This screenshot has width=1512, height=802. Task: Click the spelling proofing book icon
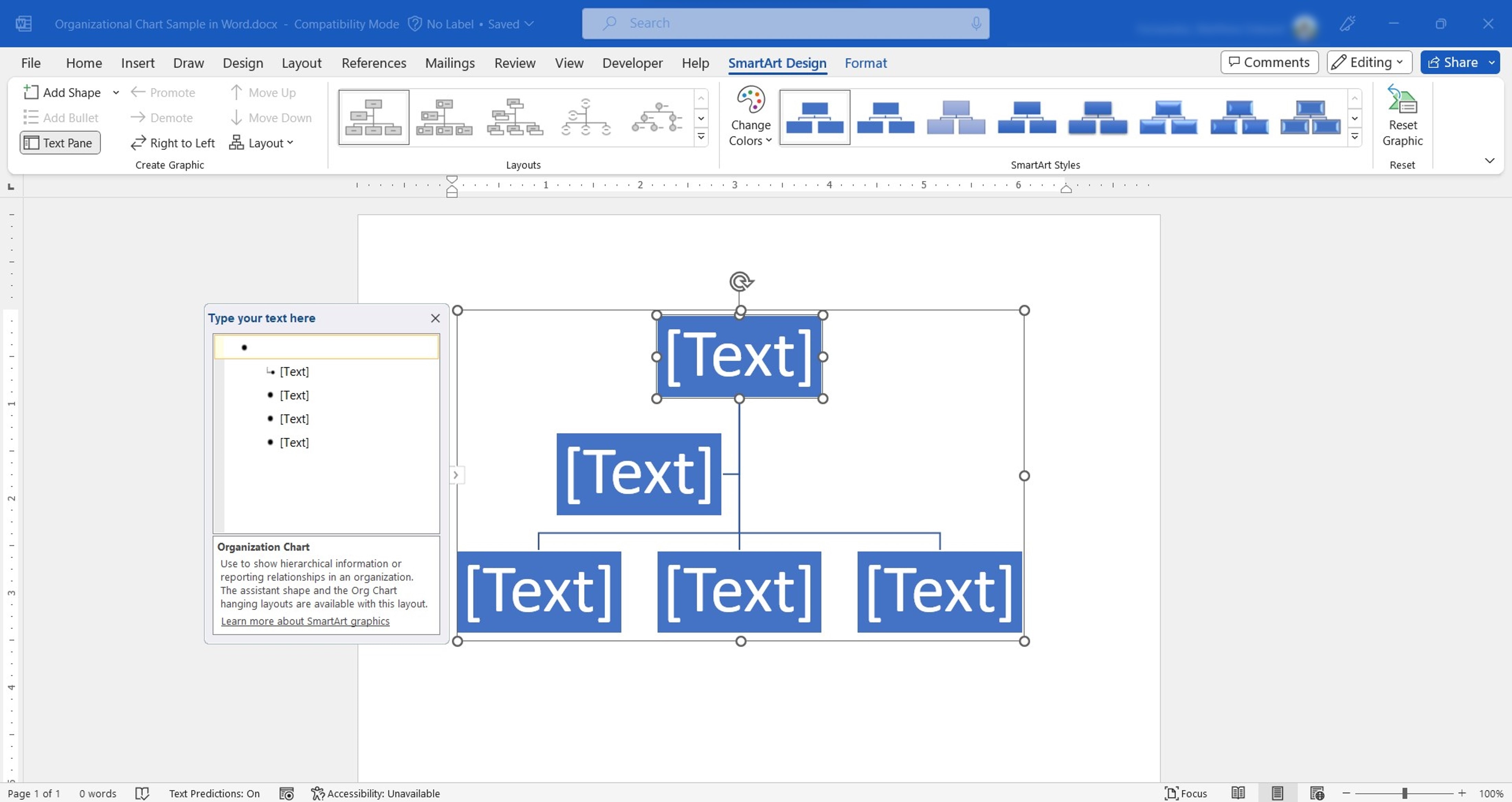click(x=142, y=793)
